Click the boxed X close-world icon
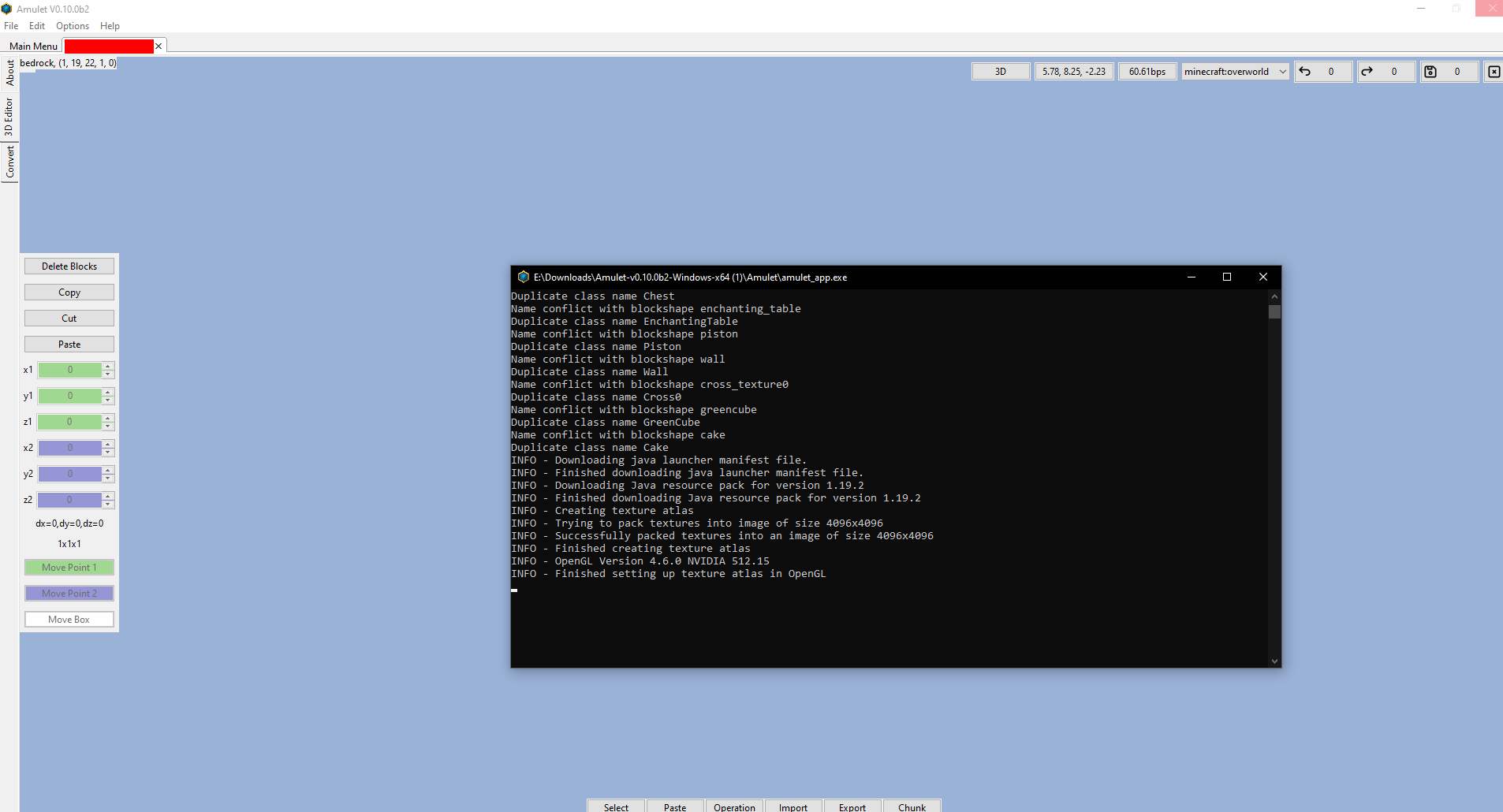Screen dimensions: 1503x812 1494,72
